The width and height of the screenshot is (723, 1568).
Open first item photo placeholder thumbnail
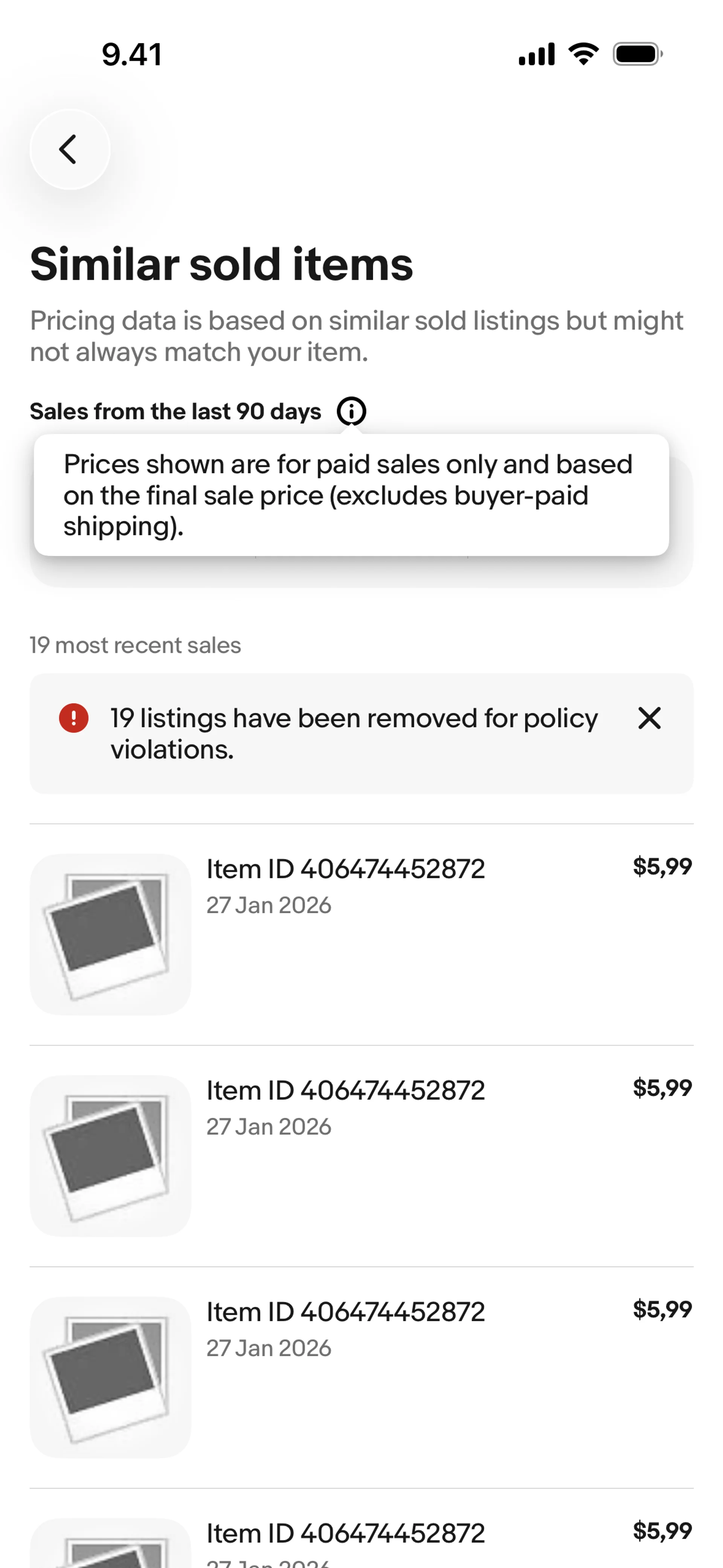(x=110, y=934)
